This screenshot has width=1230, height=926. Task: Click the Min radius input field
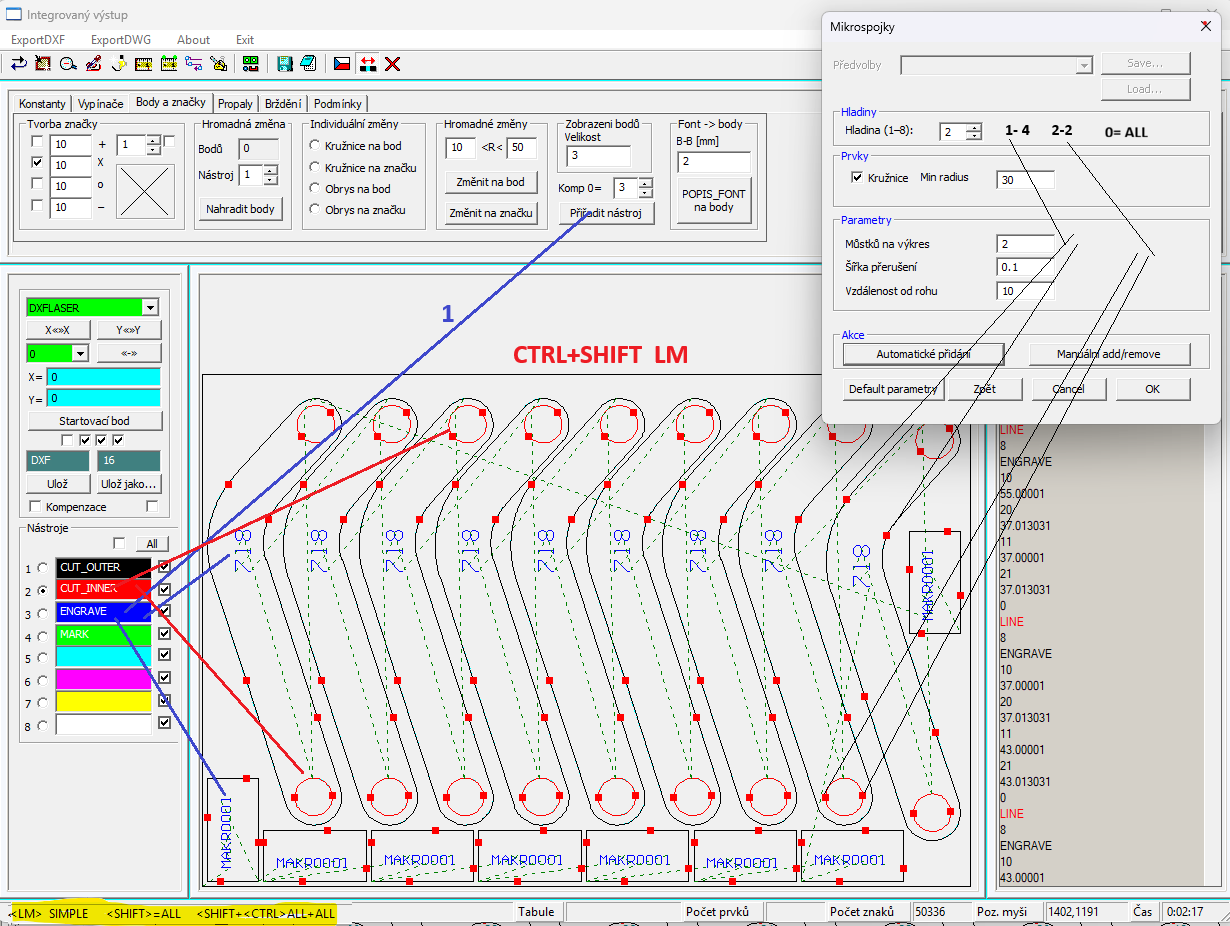click(x=1025, y=180)
